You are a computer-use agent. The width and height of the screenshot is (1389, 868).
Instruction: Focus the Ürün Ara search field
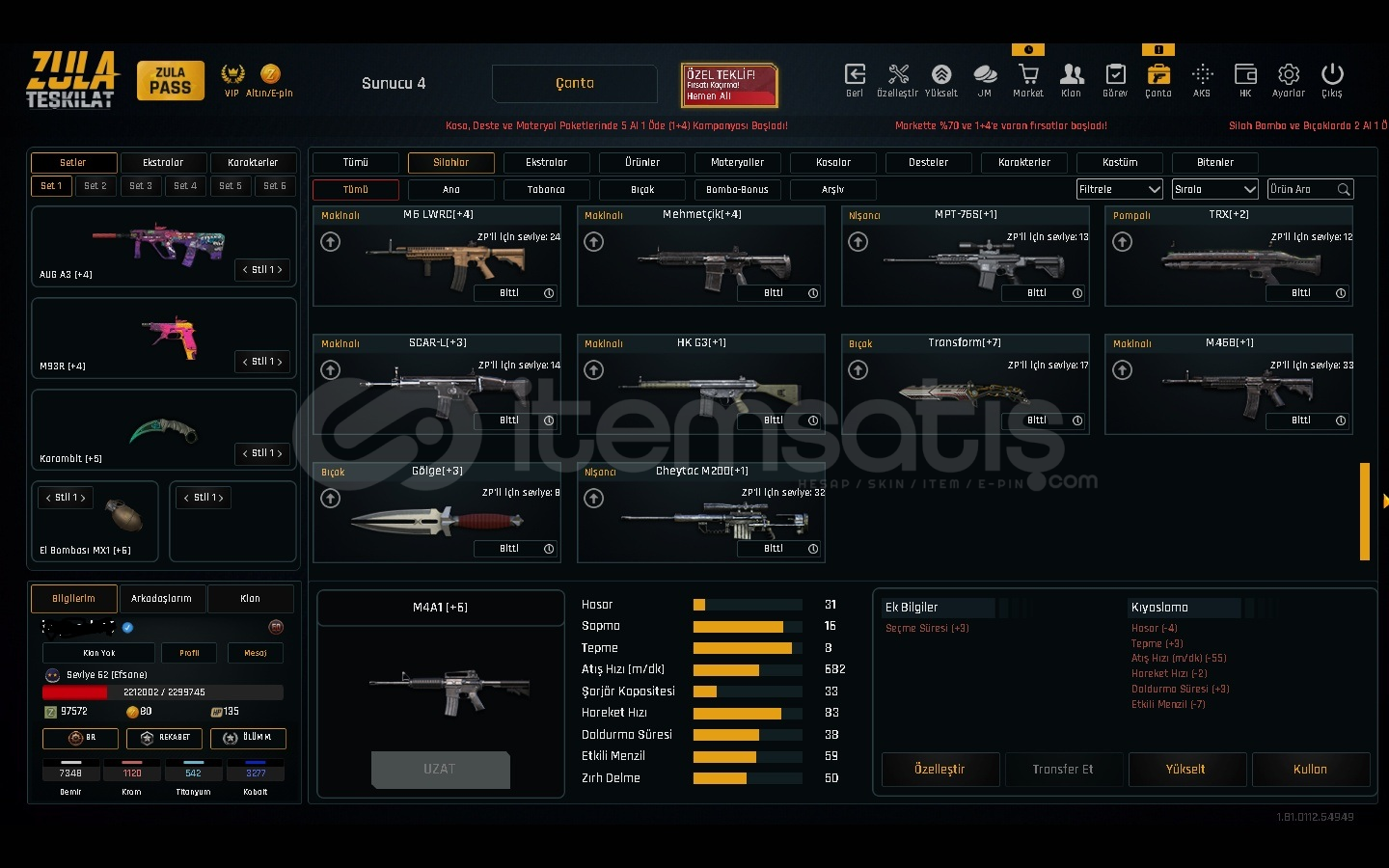[x=1311, y=190]
